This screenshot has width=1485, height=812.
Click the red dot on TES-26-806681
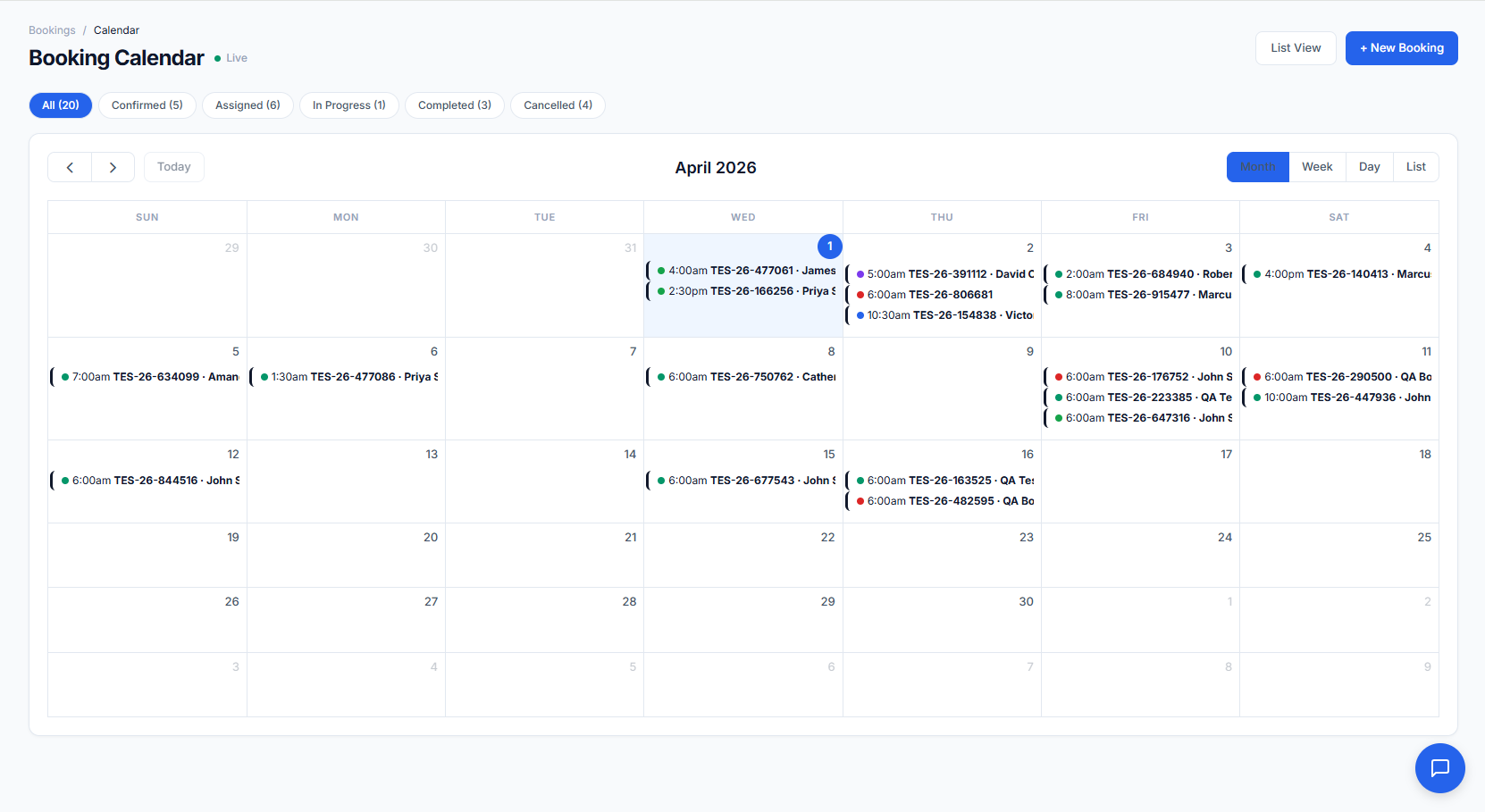[860, 294]
